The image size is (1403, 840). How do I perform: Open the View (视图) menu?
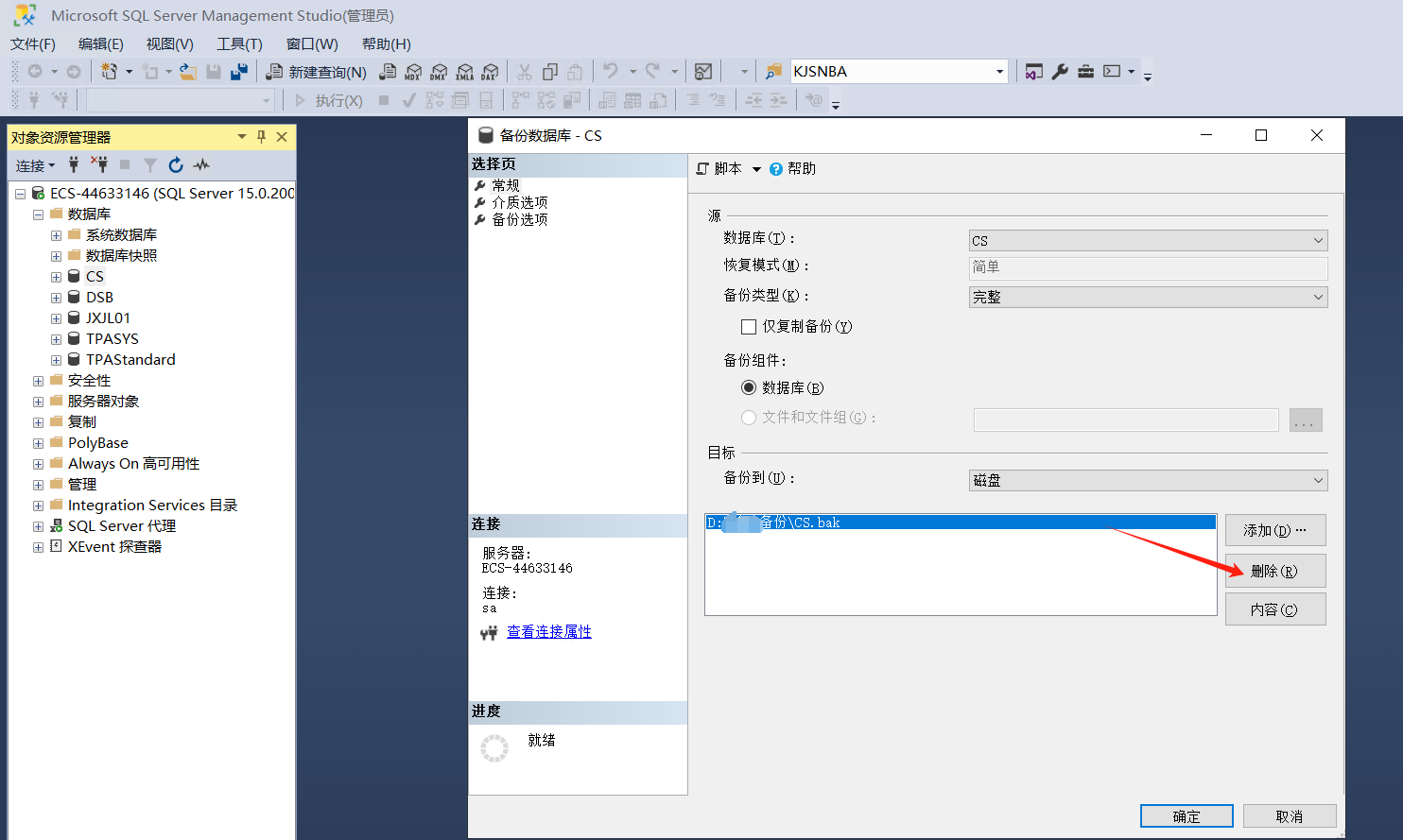(x=170, y=44)
